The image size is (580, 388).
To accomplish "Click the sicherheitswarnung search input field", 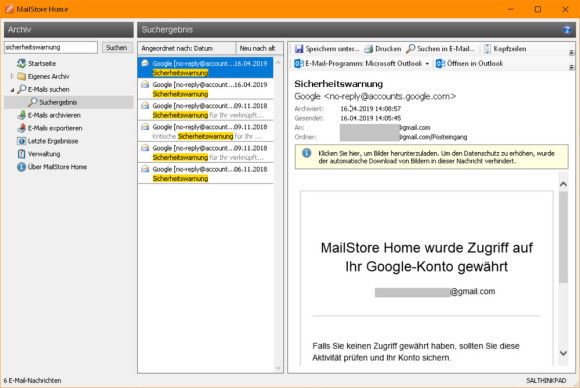I will coord(51,47).
